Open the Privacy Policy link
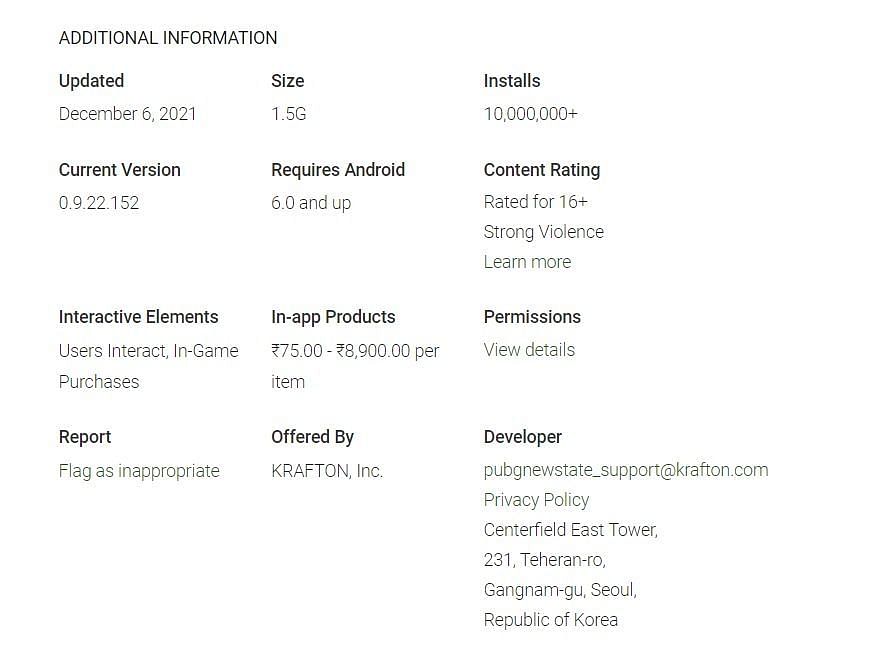The width and height of the screenshot is (881, 647). coord(536,500)
